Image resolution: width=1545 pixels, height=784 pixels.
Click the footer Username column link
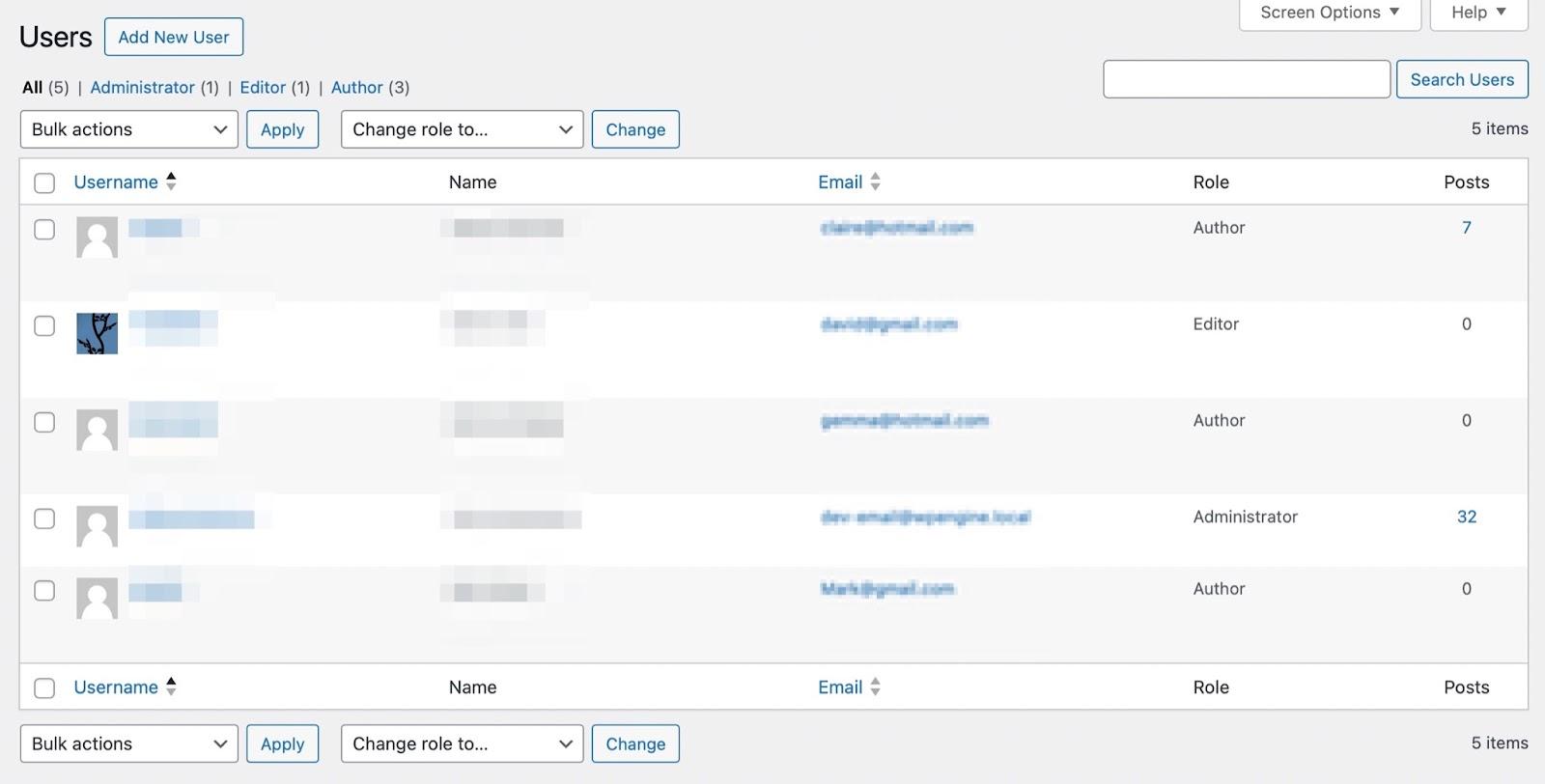coord(116,686)
